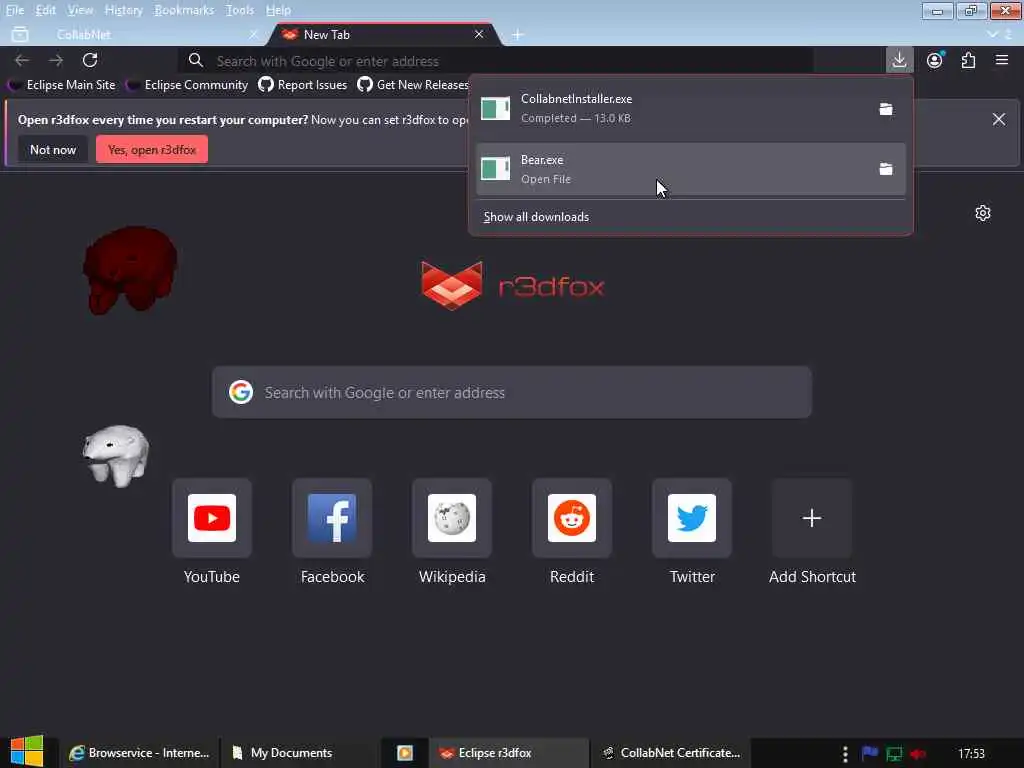The width and height of the screenshot is (1024, 768).
Task: Click the red speaker tray icon
Action: [x=918, y=754]
